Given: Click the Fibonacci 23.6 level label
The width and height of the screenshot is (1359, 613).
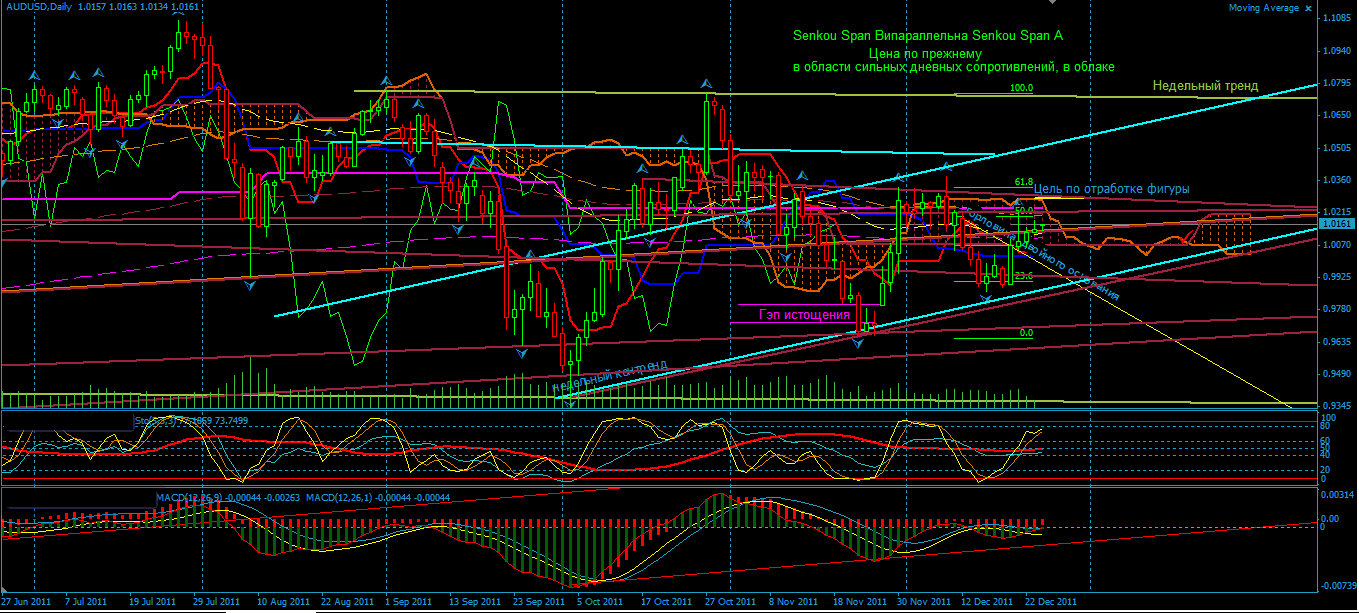Looking at the screenshot, I should 1023,276.
